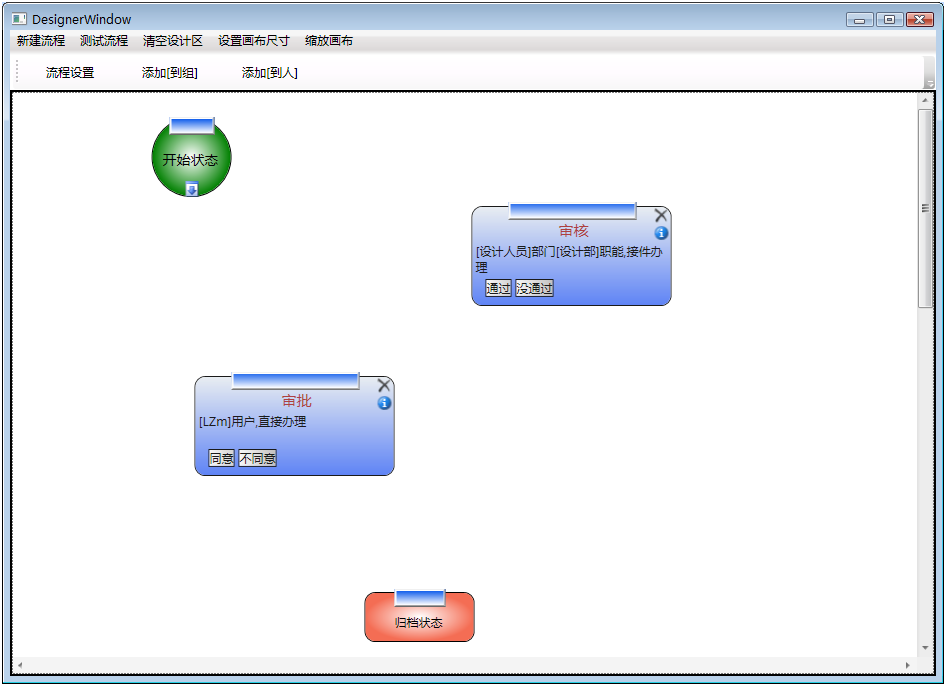Delete the 审批 node with its X icon
This screenshot has height=686, width=946.
(384, 385)
